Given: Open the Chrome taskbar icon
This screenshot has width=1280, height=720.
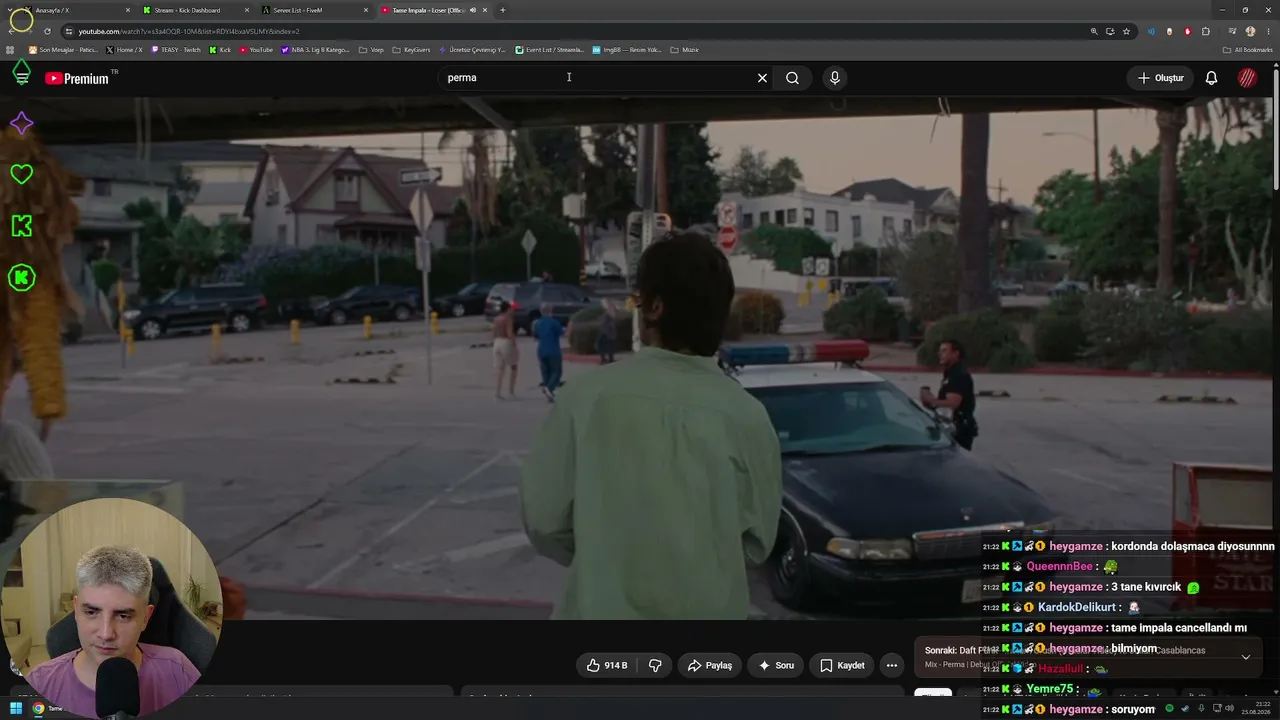Looking at the screenshot, I should click(39, 708).
